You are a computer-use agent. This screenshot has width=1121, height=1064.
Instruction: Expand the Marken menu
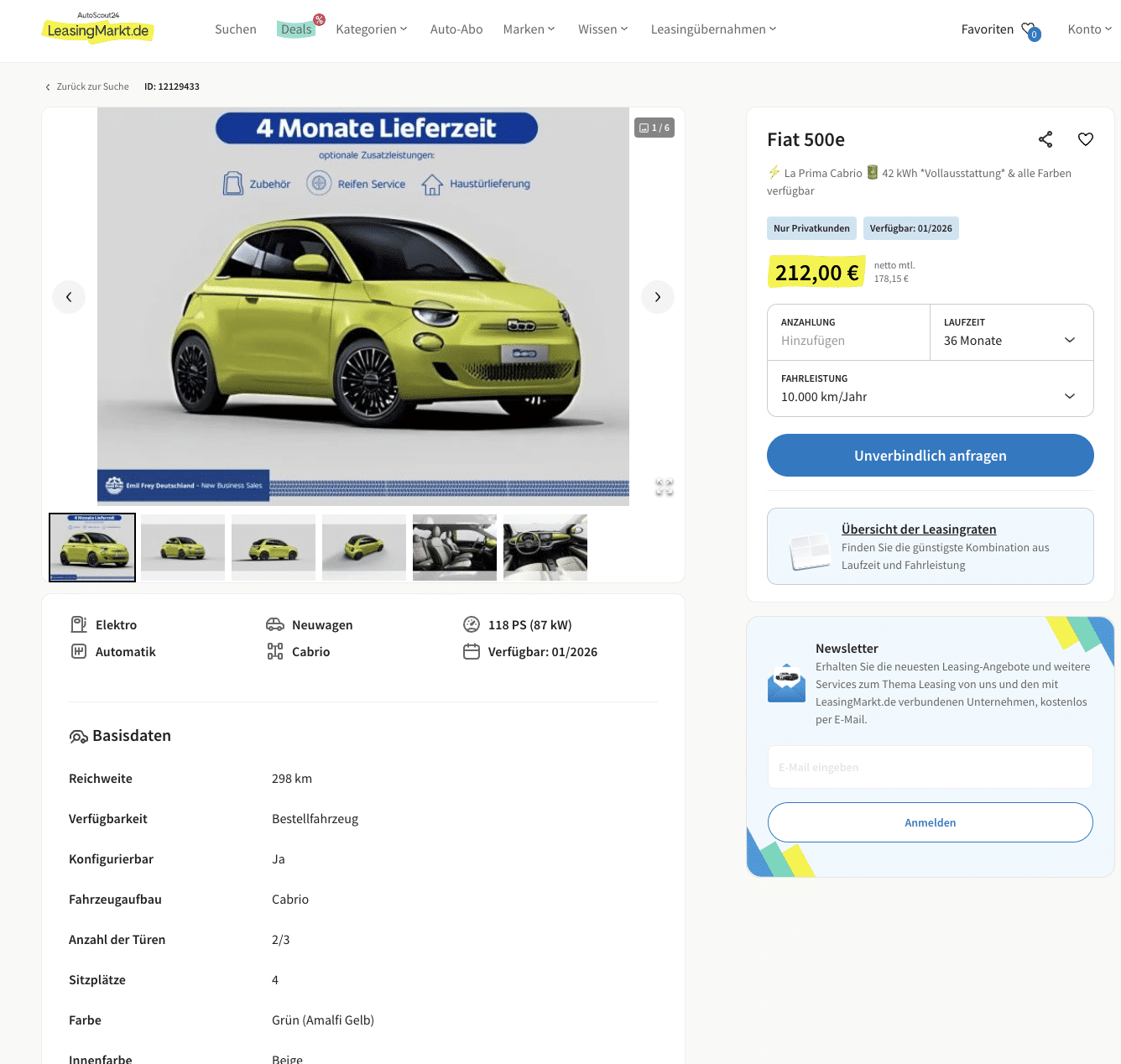point(529,29)
